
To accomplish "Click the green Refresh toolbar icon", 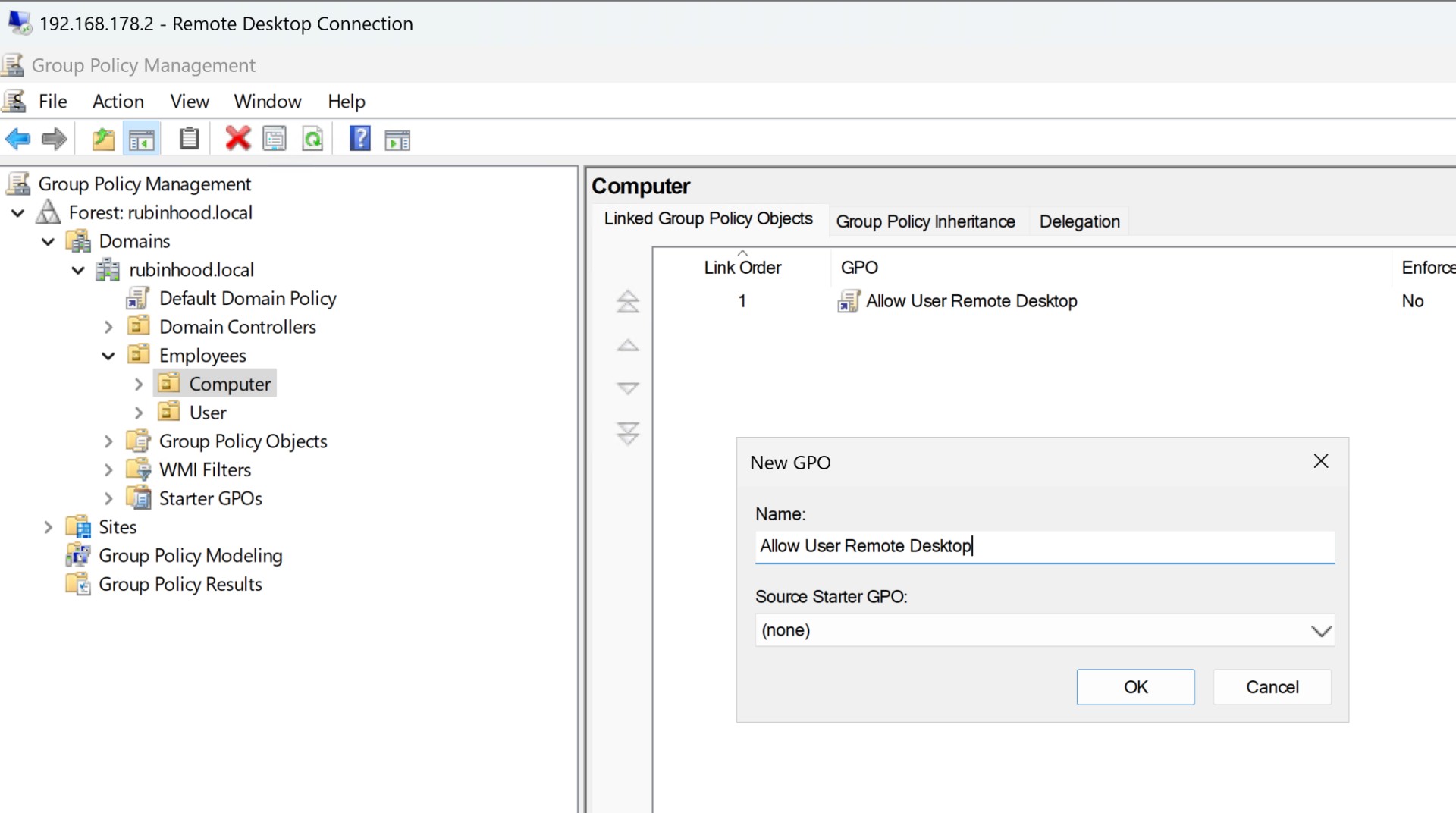I will (x=312, y=139).
